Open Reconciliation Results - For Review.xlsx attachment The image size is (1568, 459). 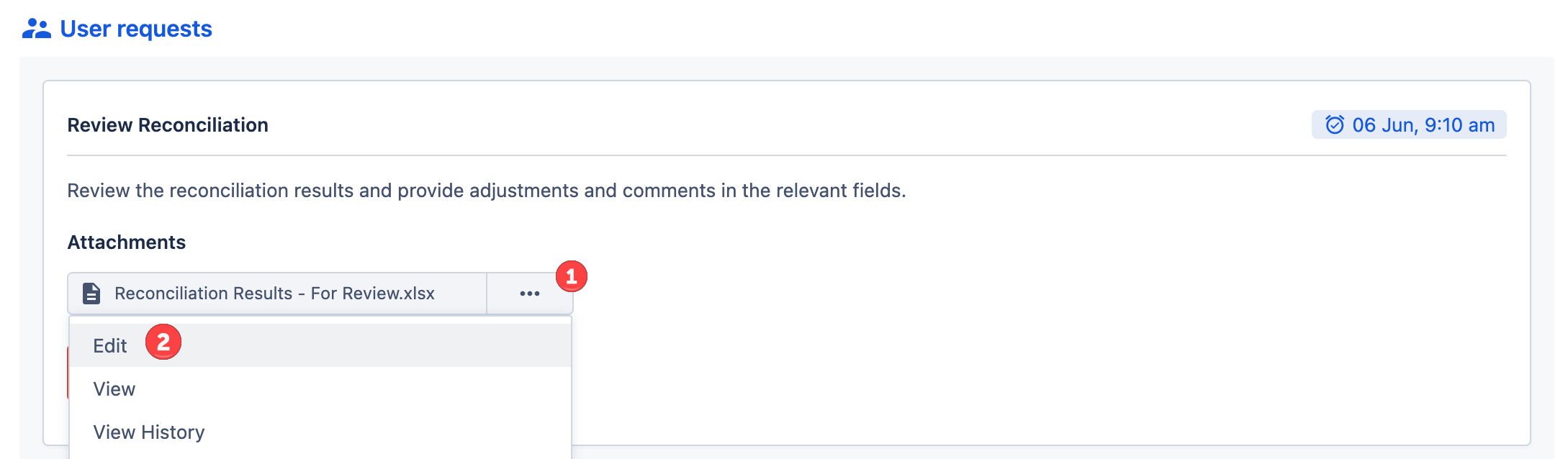pos(274,294)
